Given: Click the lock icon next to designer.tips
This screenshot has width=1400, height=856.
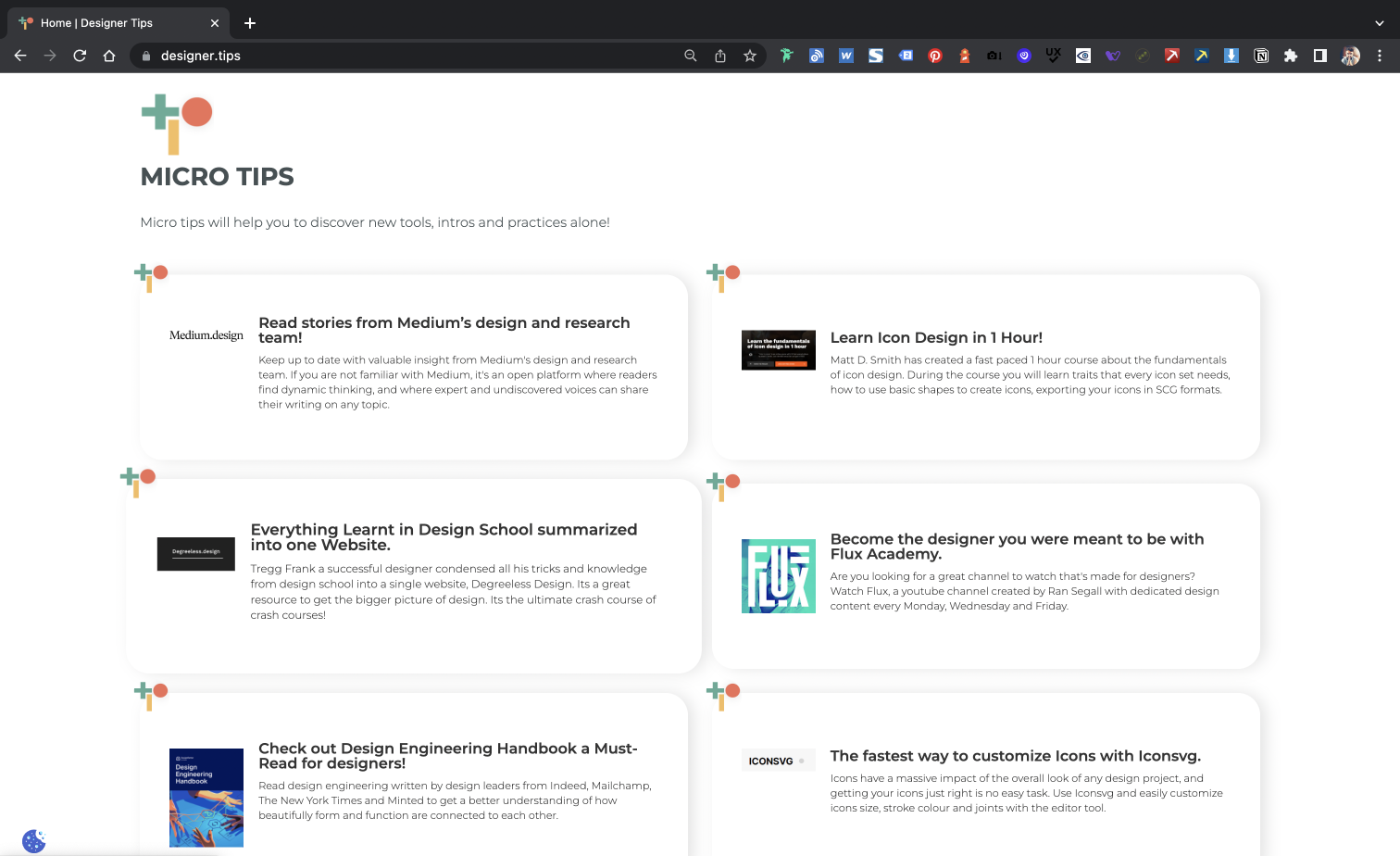Looking at the screenshot, I should (x=145, y=56).
